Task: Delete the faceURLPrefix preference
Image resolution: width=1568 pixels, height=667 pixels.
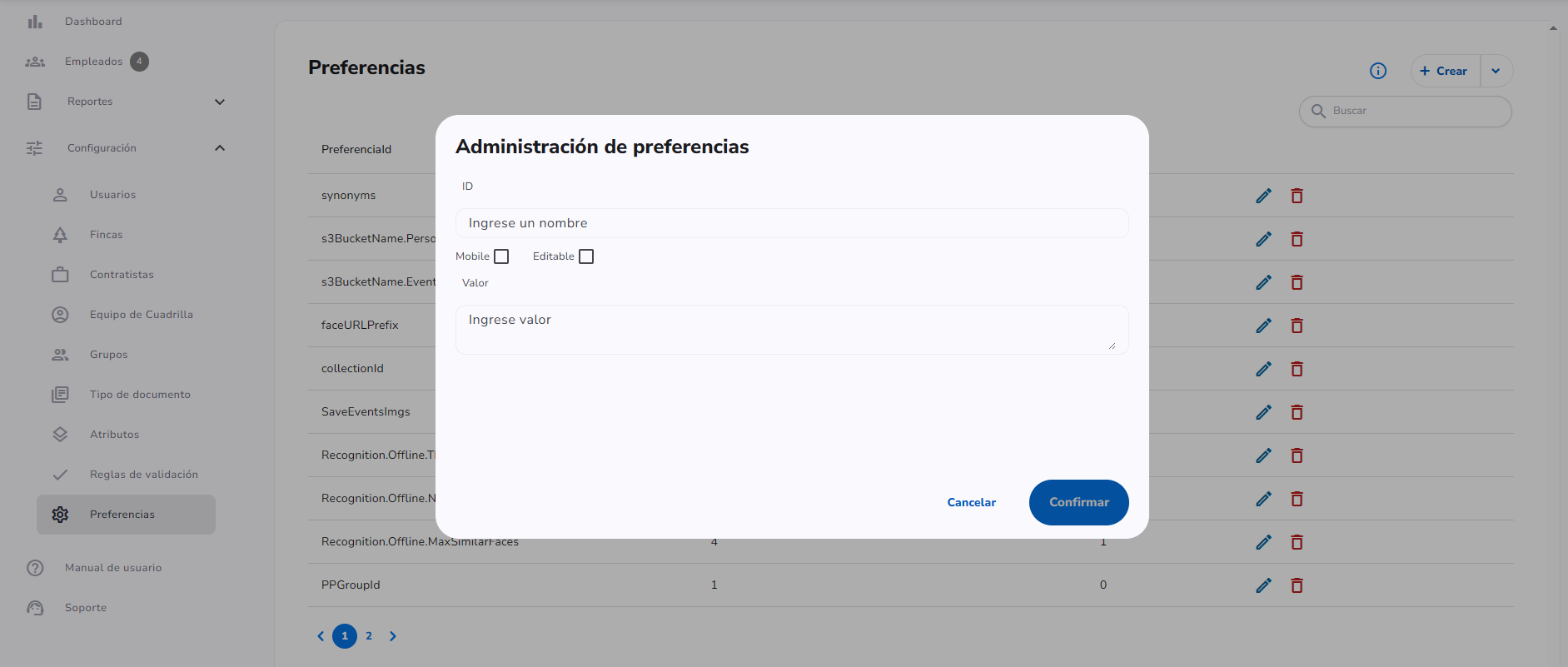Action: pyautogui.click(x=1297, y=326)
